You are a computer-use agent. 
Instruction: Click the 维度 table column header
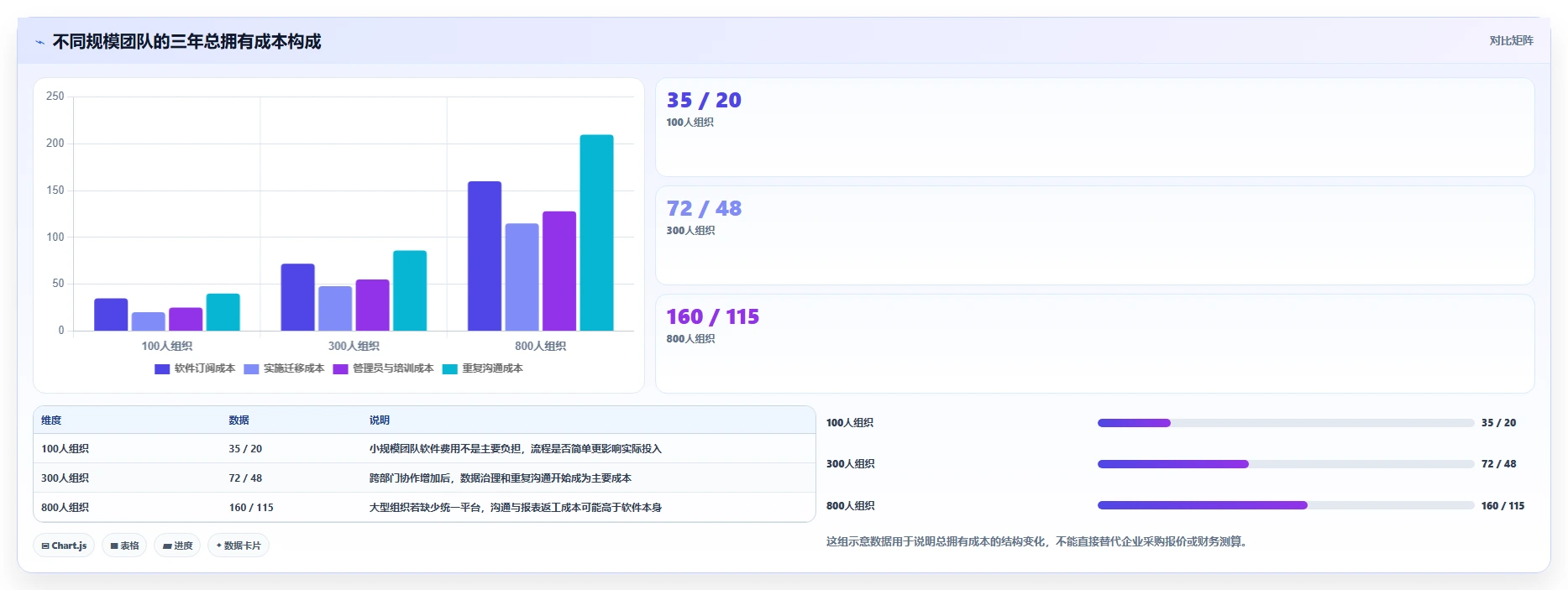51,420
